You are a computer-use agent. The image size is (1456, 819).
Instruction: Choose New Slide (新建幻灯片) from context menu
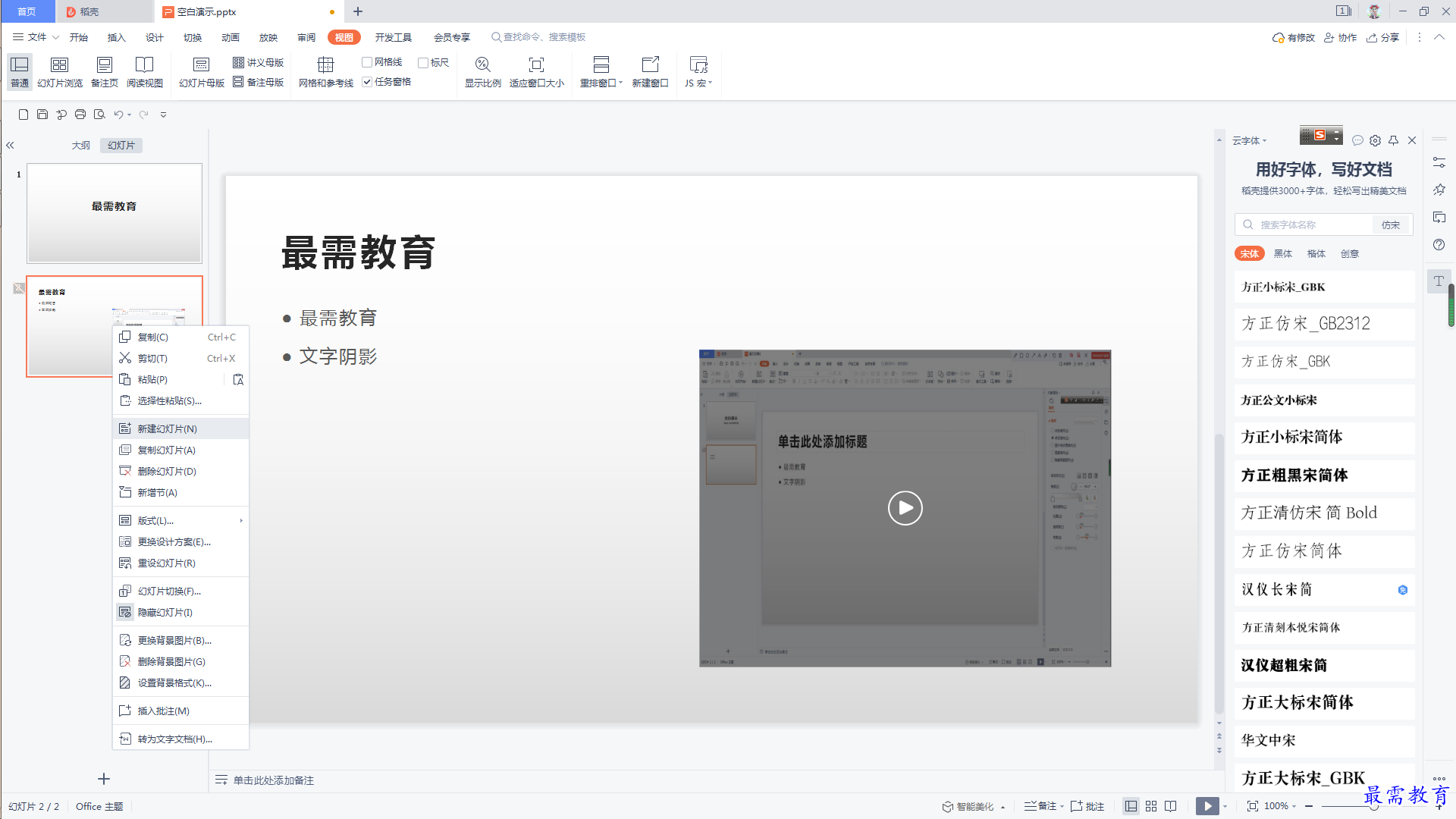pos(180,428)
